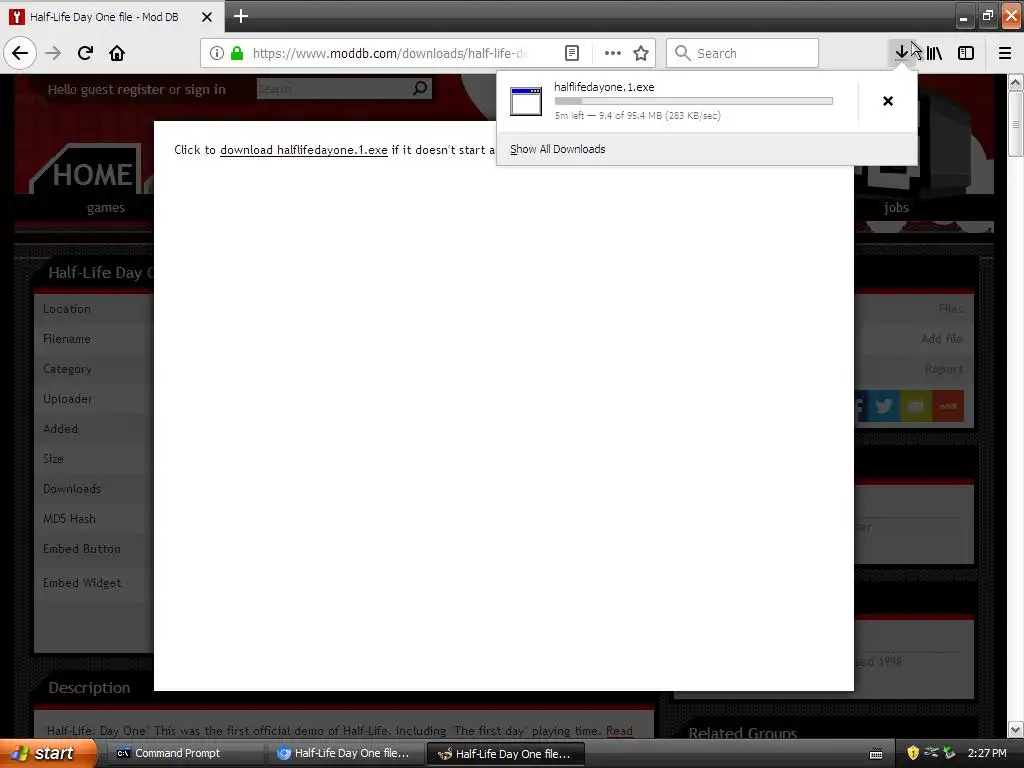Share on Twitter icon

pyautogui.click(x=884, y=406)
